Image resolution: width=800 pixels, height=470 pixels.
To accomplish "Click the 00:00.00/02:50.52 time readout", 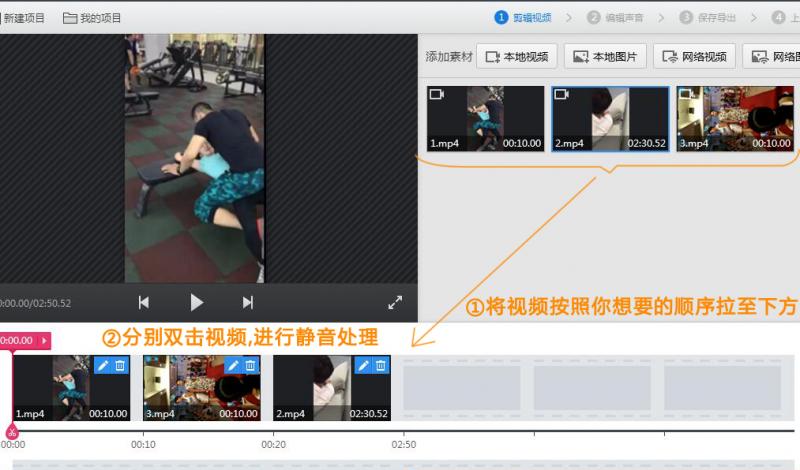I will (x=35, y=303).
